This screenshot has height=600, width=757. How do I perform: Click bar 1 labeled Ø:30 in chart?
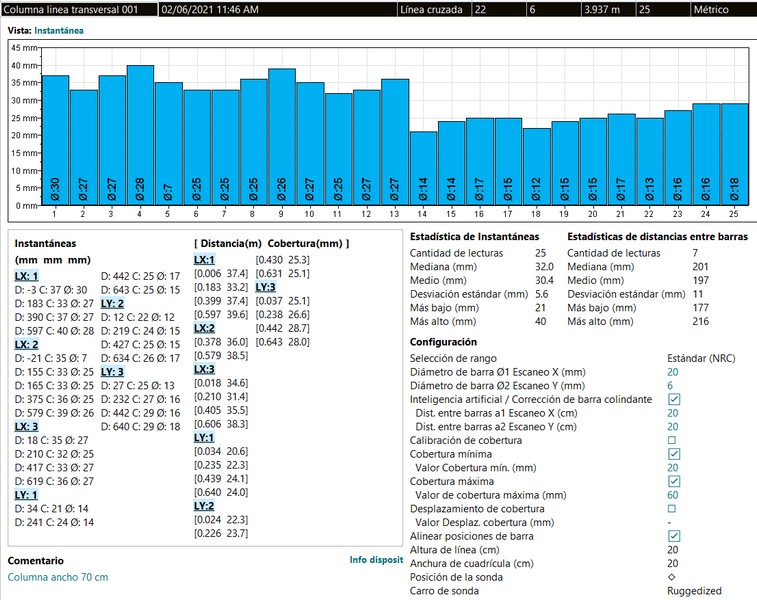[x=55, y=140]
